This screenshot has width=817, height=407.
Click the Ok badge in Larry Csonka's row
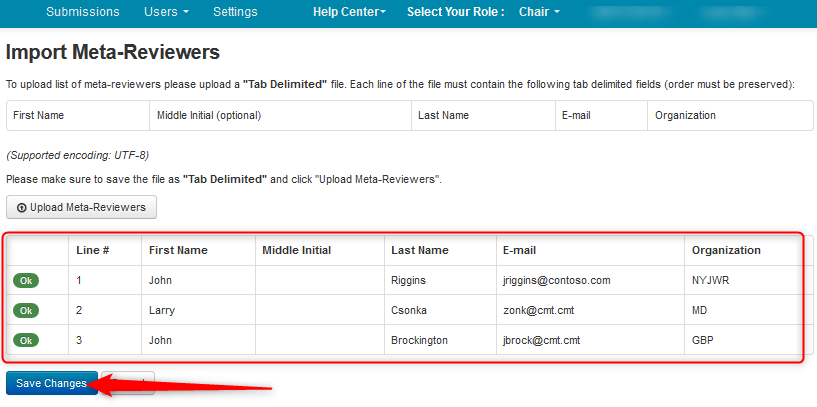pos(25,310)
